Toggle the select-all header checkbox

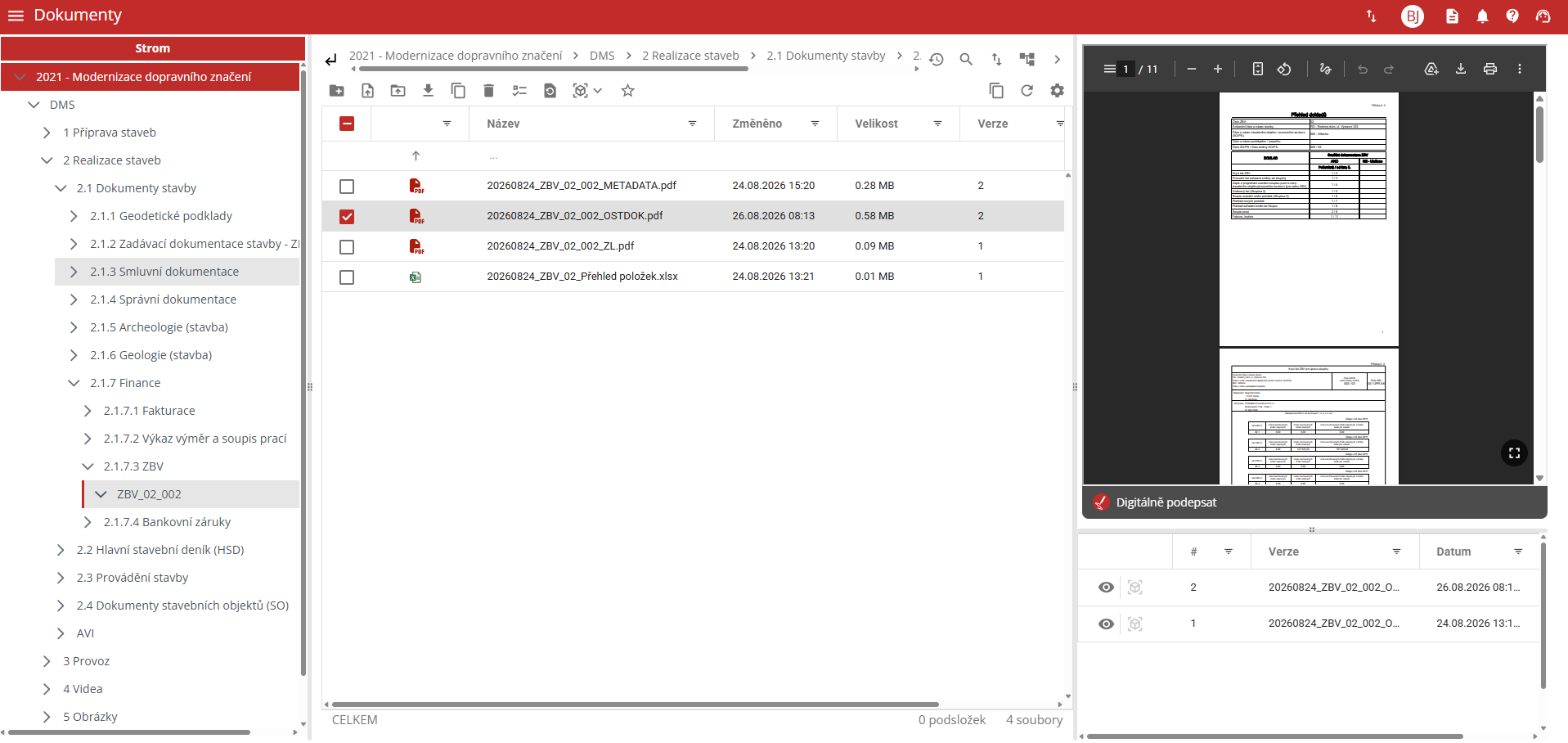[347, 124]
